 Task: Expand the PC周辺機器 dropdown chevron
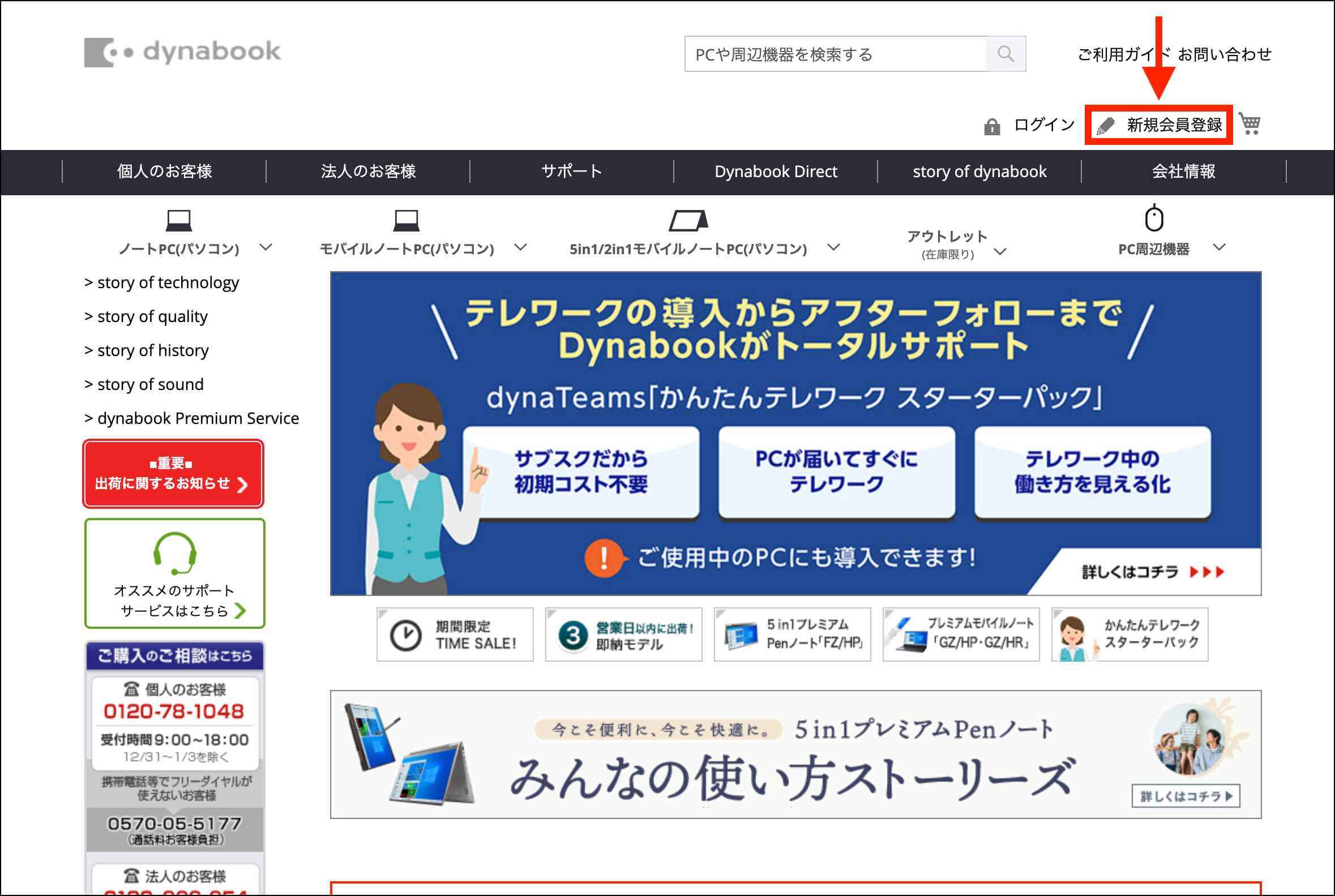click(x=1220, y=247)
